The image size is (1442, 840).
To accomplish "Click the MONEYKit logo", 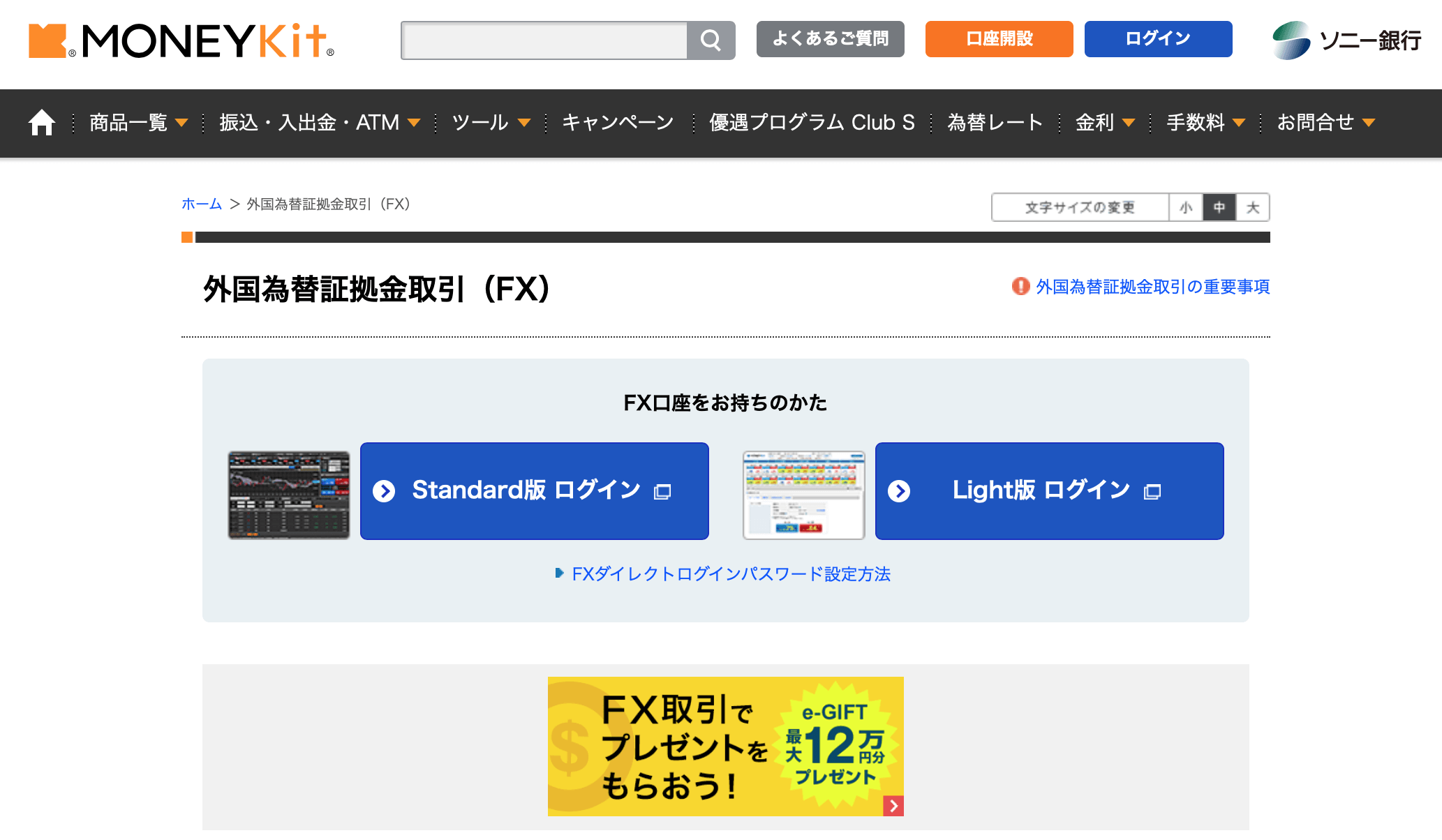I will pyautogui.click(x=180, y=42).
